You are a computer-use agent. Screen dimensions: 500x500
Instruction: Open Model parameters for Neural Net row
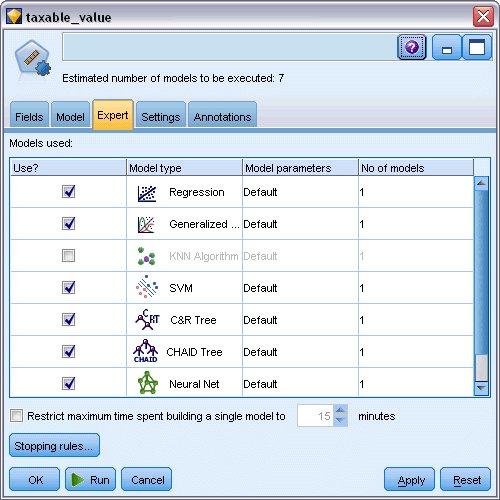click(300, 383)
